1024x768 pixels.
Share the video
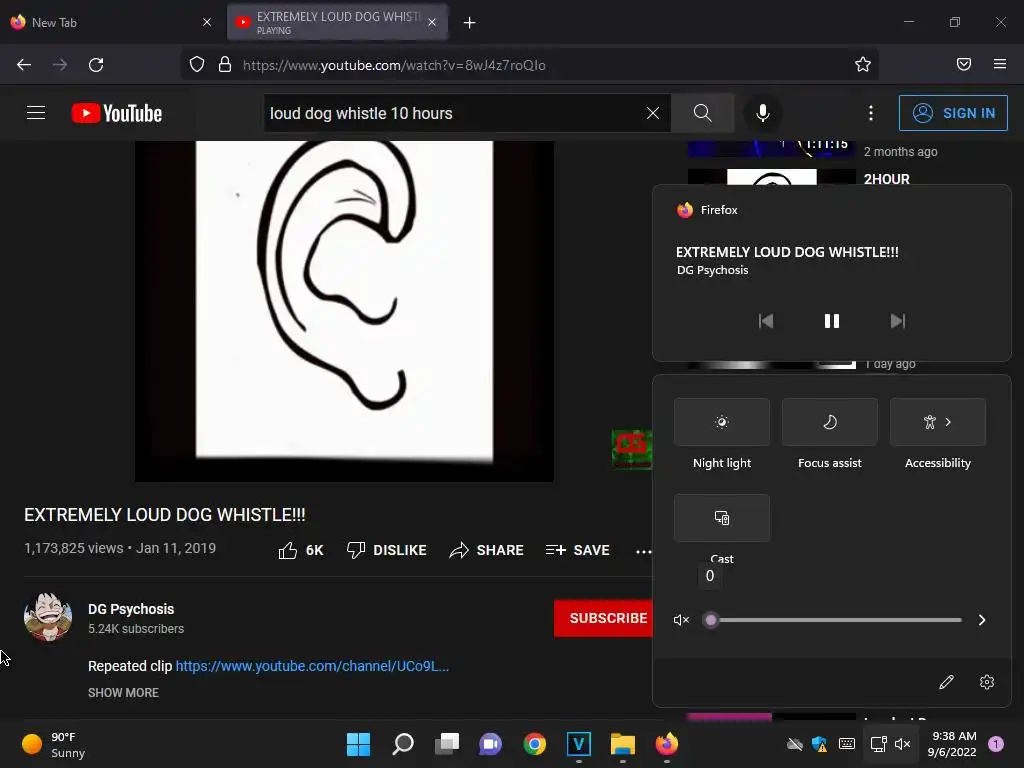point(487,551)
